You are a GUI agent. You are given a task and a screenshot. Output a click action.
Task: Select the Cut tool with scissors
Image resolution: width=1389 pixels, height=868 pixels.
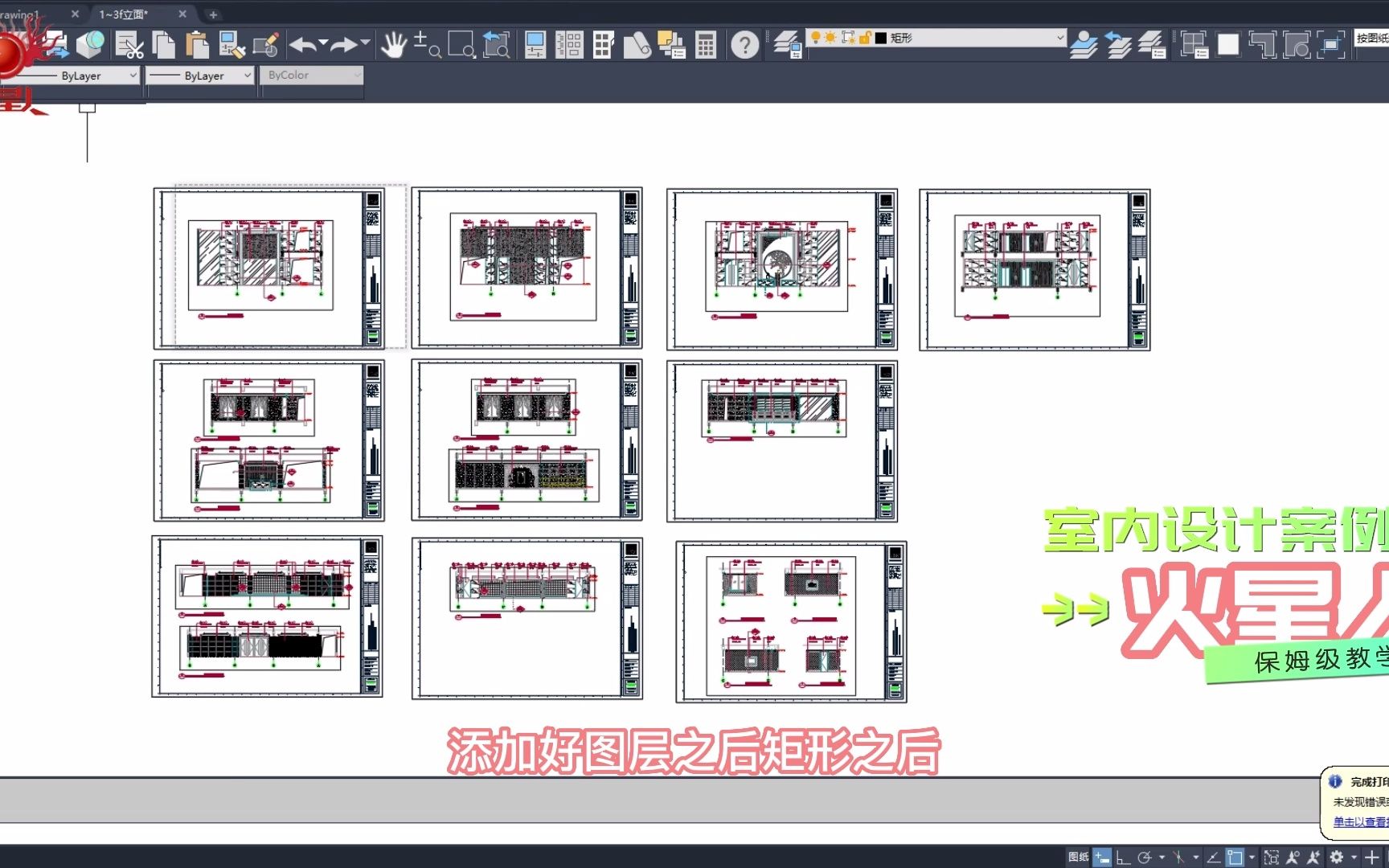click(x=129, y=44)
